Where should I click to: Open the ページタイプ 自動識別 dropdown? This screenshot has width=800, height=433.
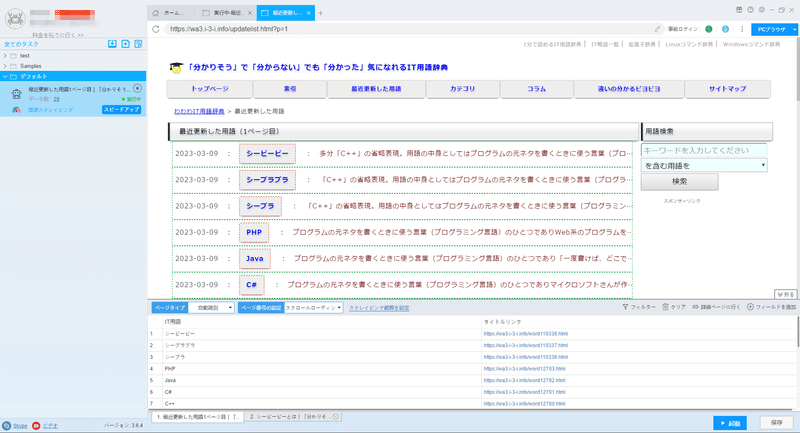pyautogui.click(x=211, y=308)
